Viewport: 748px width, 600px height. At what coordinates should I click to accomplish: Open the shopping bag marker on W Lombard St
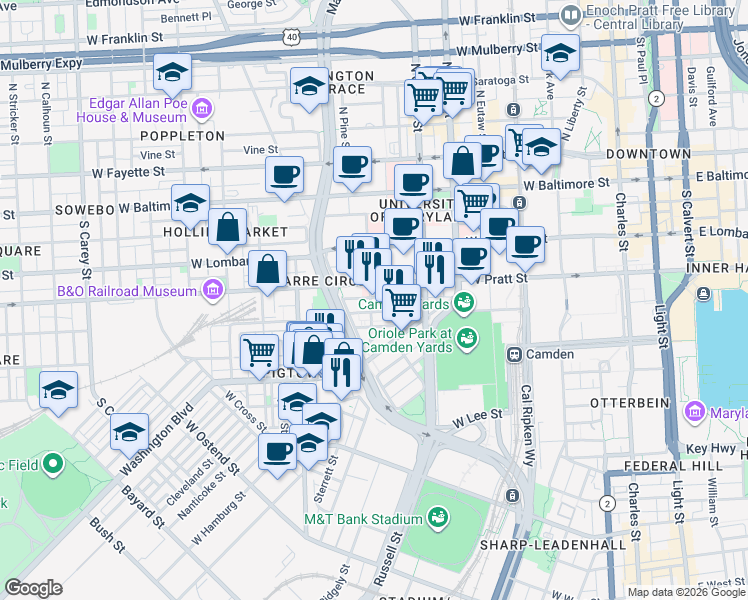click(x=267, y=272)
